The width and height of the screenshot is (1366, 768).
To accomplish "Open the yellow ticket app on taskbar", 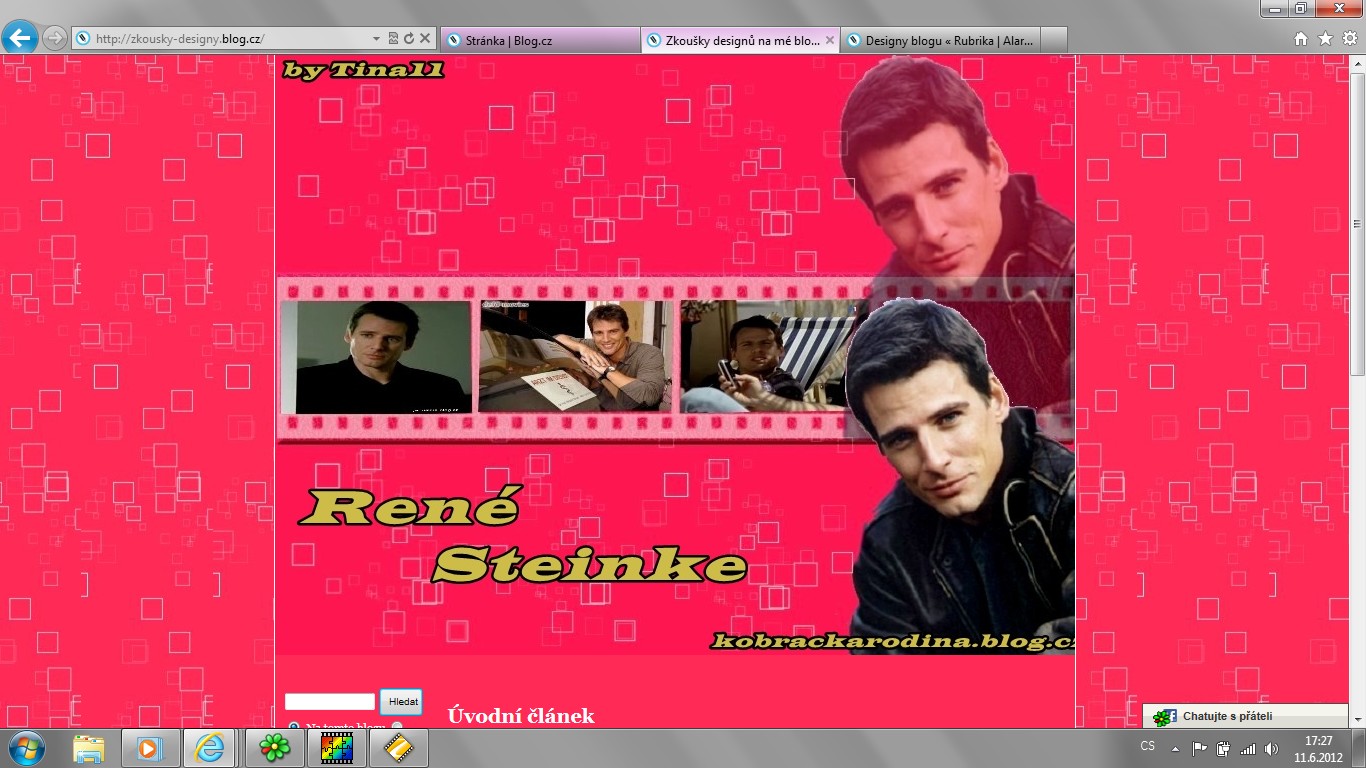I will click(x=398, y=748).
